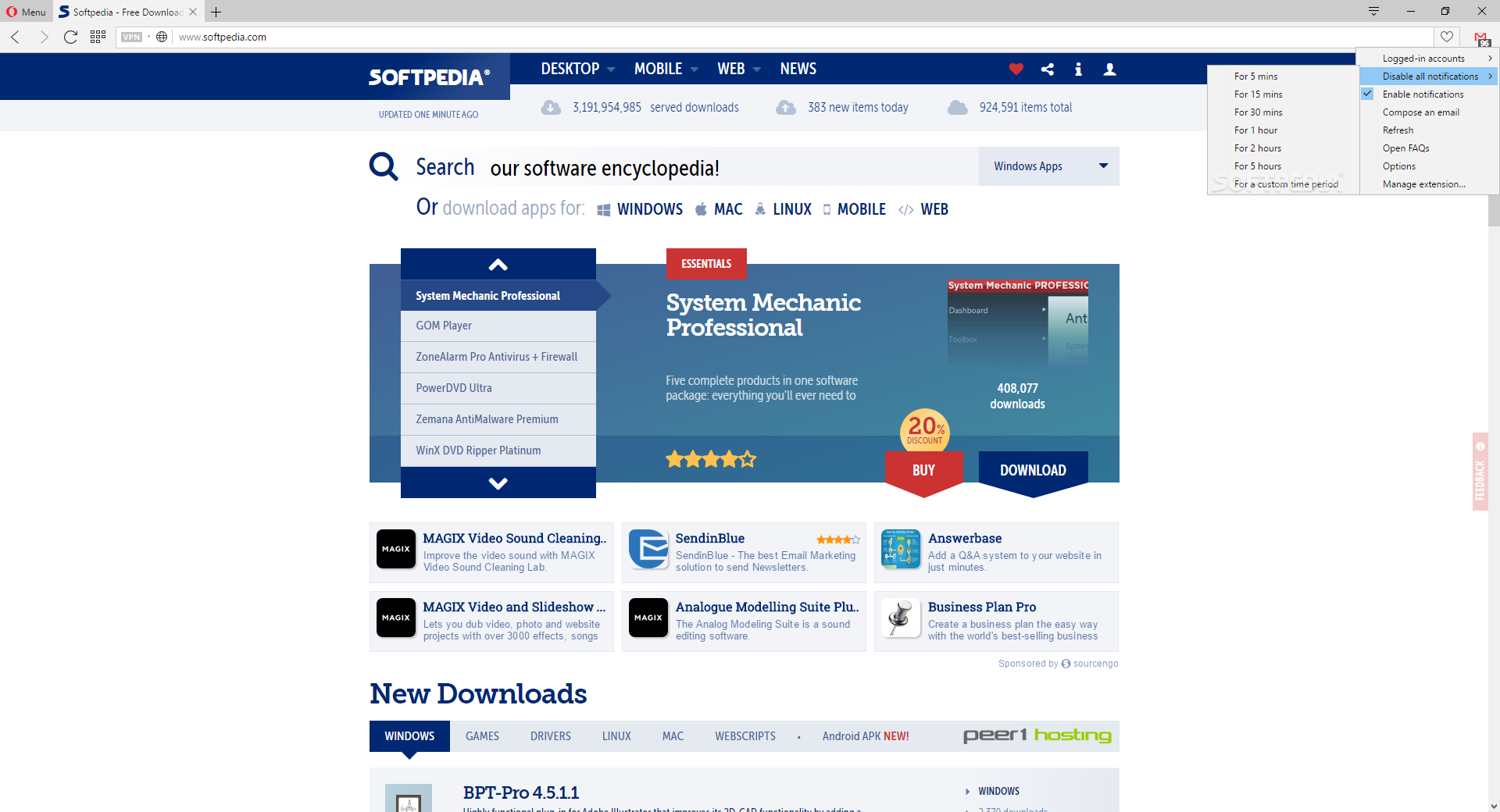This screenshot has height=812, width=1500.
Task: Open the FEEDBACK side tab
Action: (x=1480, y=472)
